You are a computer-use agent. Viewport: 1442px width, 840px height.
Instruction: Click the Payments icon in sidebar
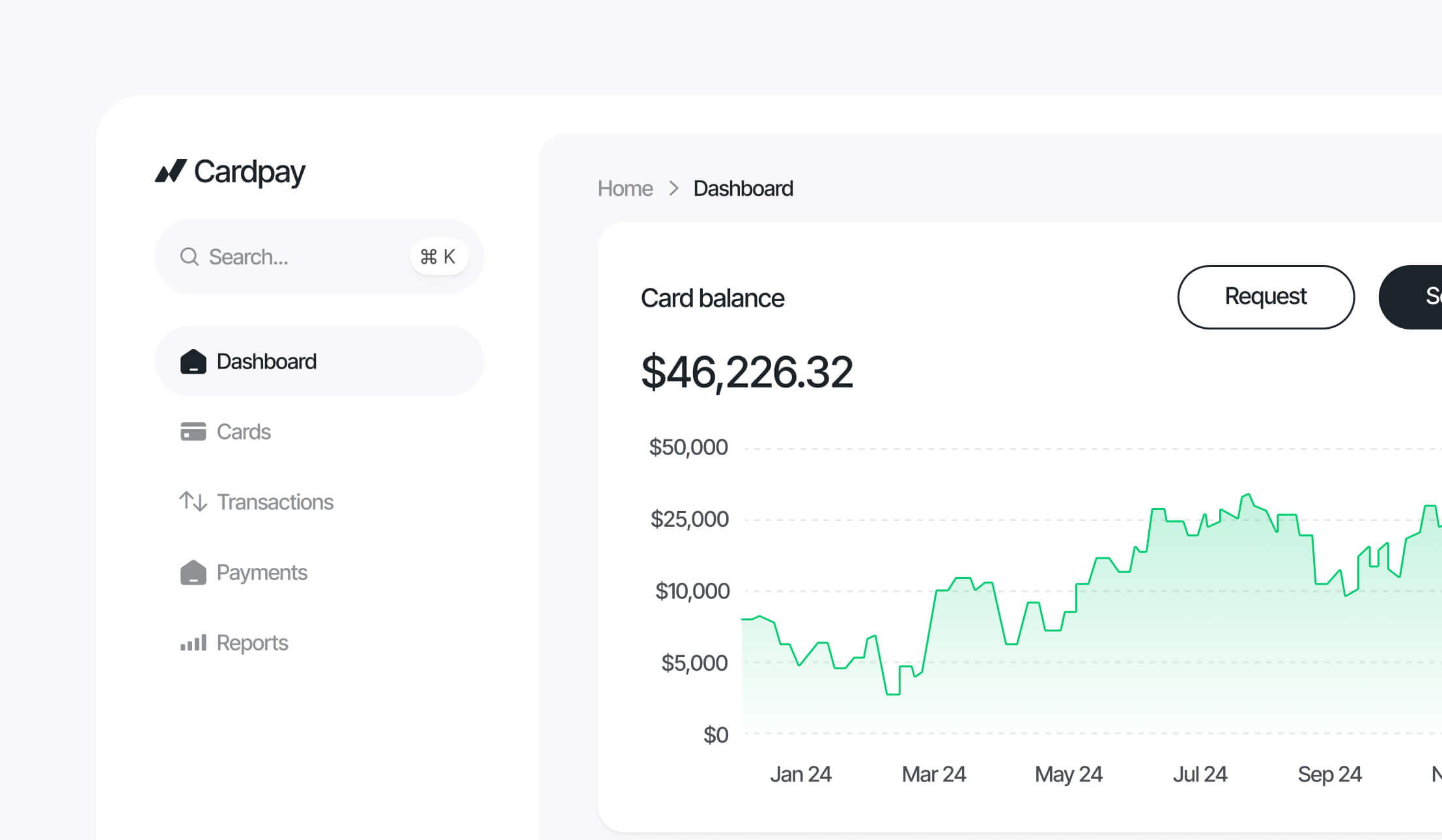tap(193, 572)
